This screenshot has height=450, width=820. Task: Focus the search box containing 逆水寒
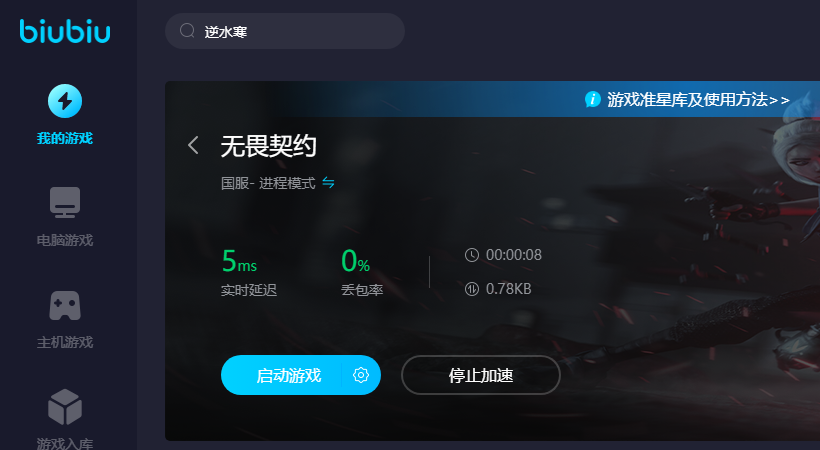pos(285,31)
